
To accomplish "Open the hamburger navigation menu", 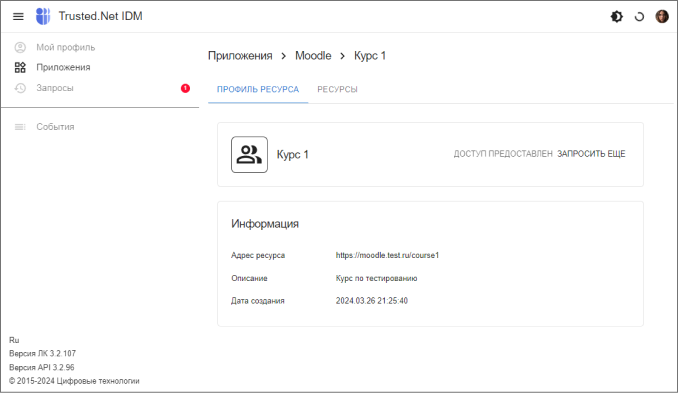I will (x=18, y=16).
